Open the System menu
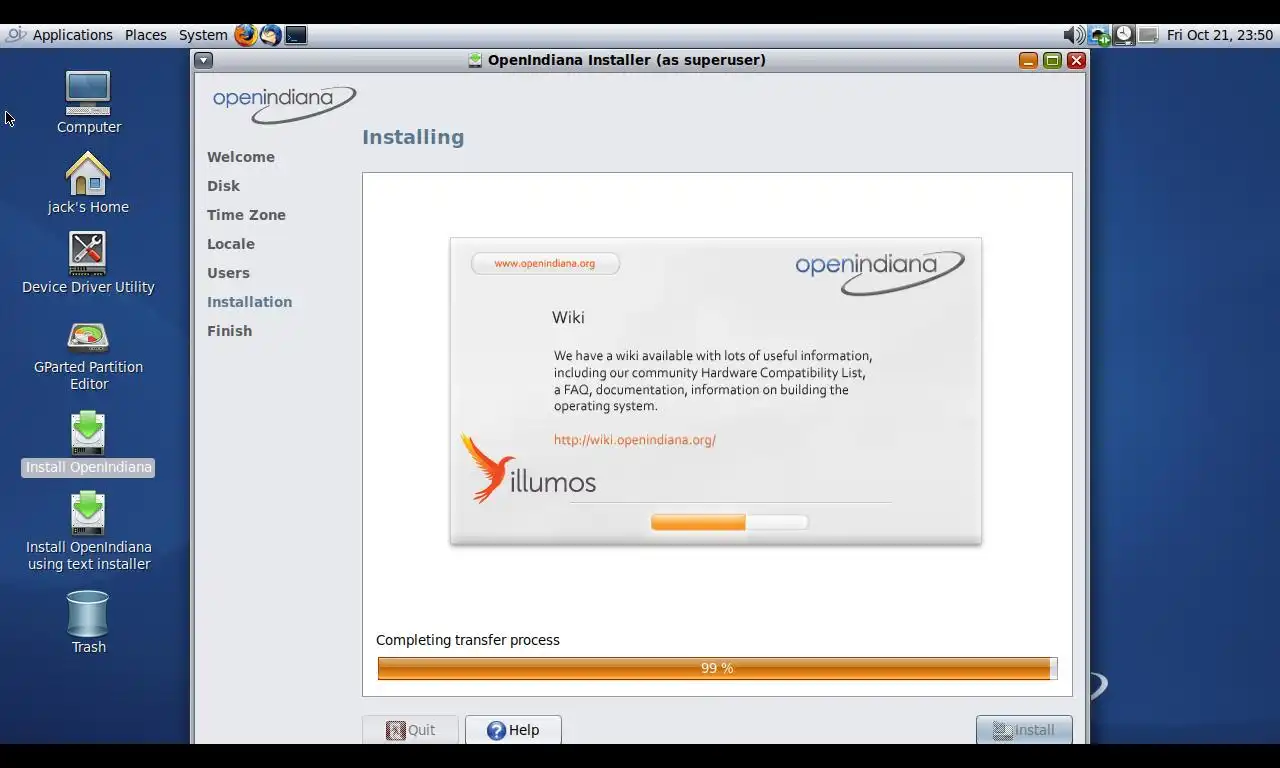This screenshot has width=1280, height=768. click(x=203, y=35)
